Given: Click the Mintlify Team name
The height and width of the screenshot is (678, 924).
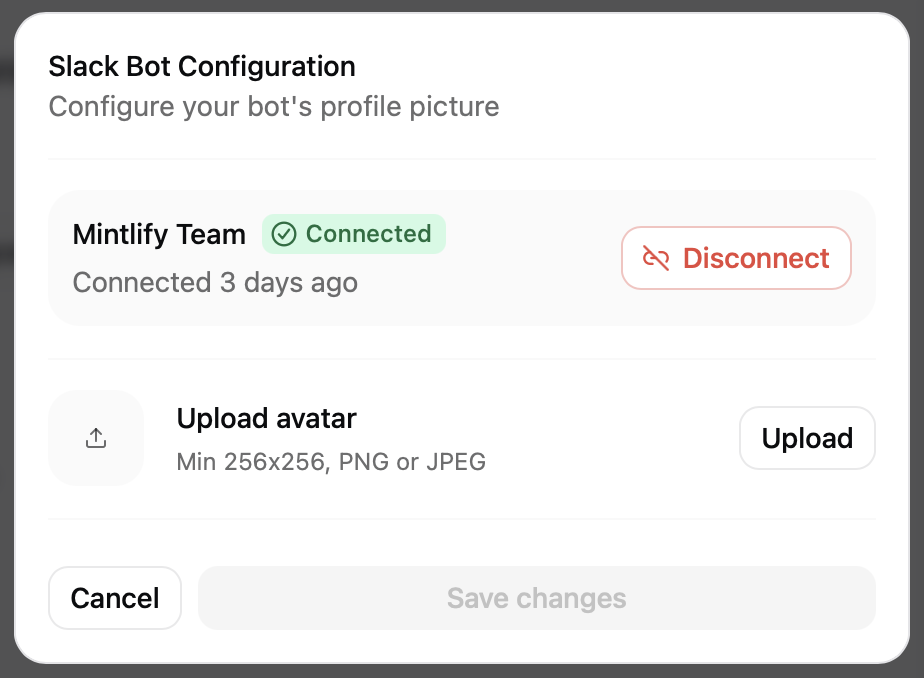Looking at the screenshot, I should pyautogui.click(x=158, y=234).
